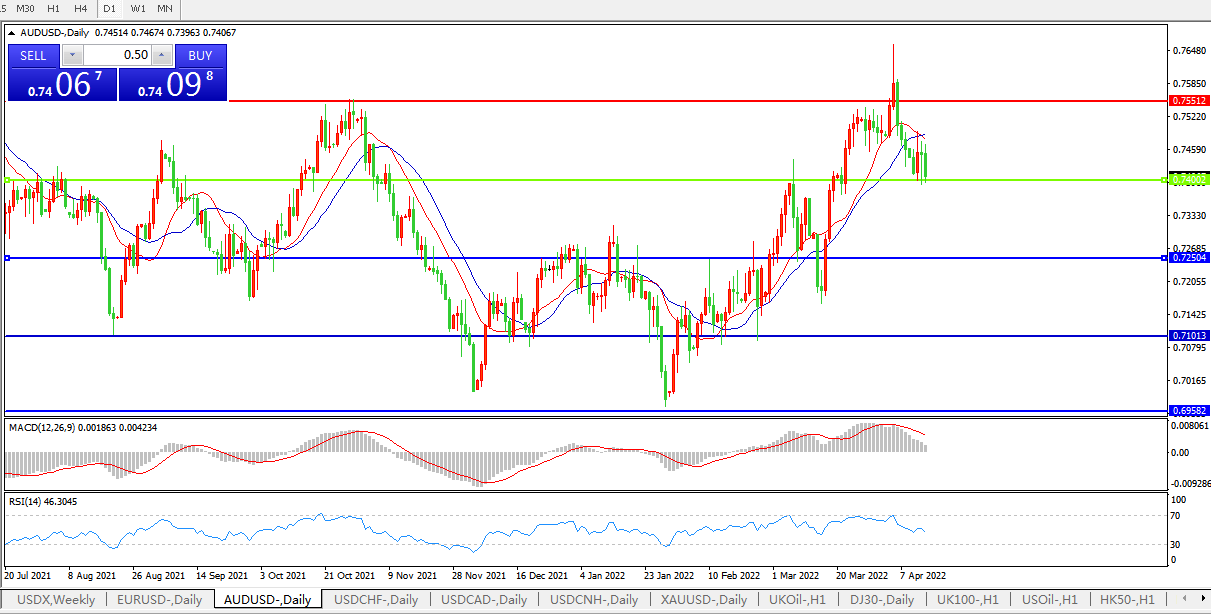The image size is (1211, 614).
Task: Click the BUY button
Action: pos(200,56)
